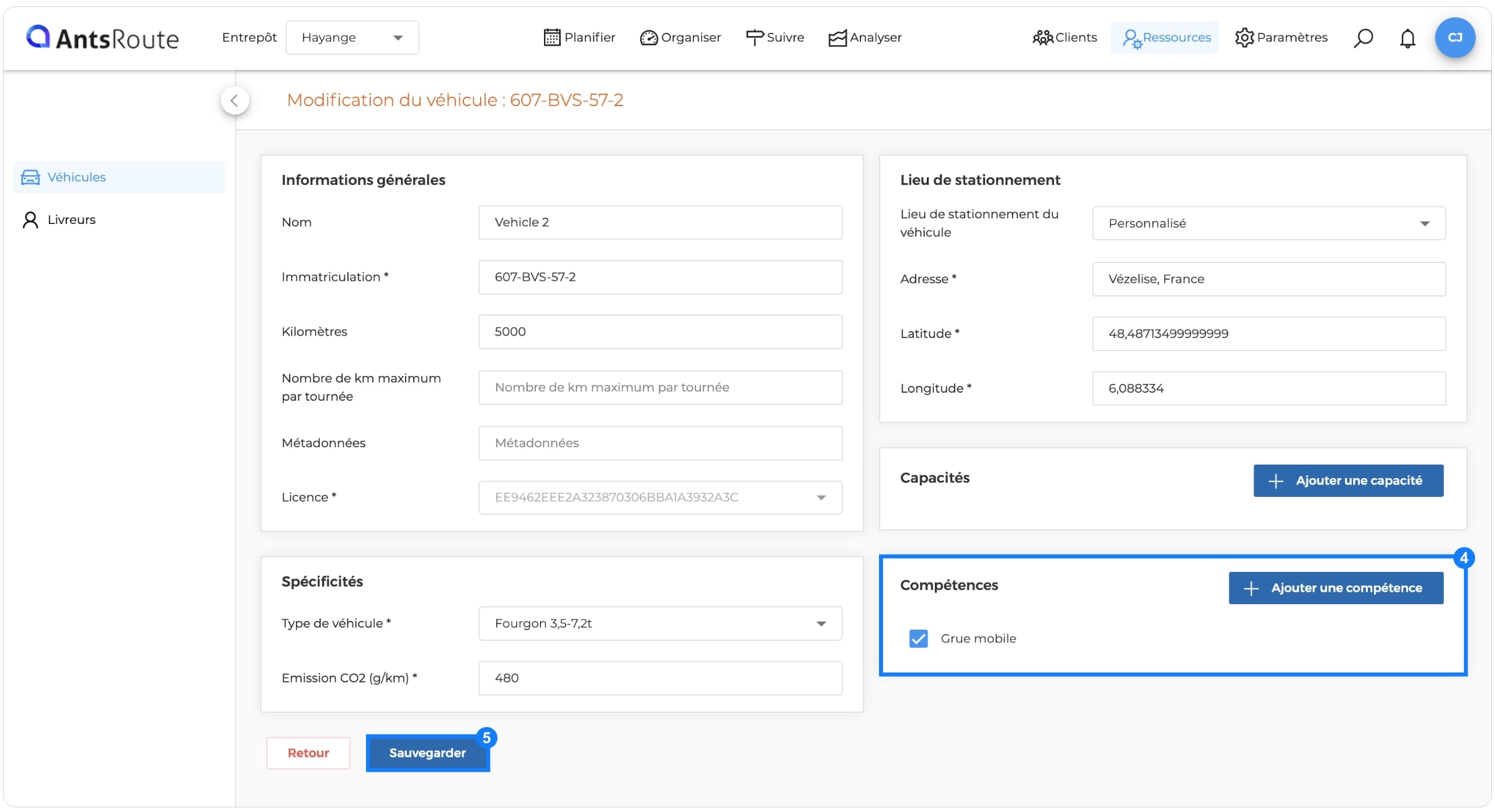The width and height of the screenshot is (1495, 812).
Task: Click the Nom field with Vehicle 2
Action: pos(660,223)
